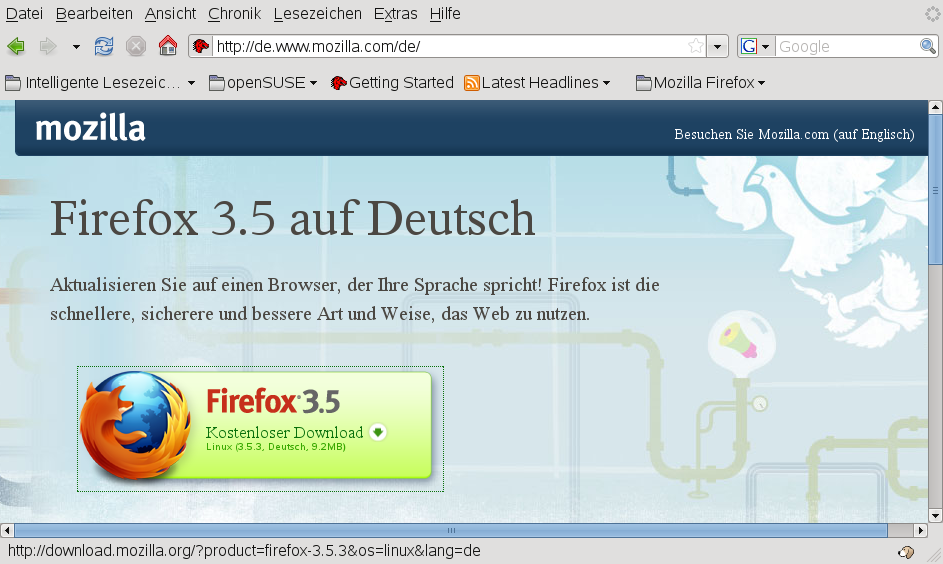Click the Latest Headlines RSS feed icon
Screen dimensions: 943x564
472,83
